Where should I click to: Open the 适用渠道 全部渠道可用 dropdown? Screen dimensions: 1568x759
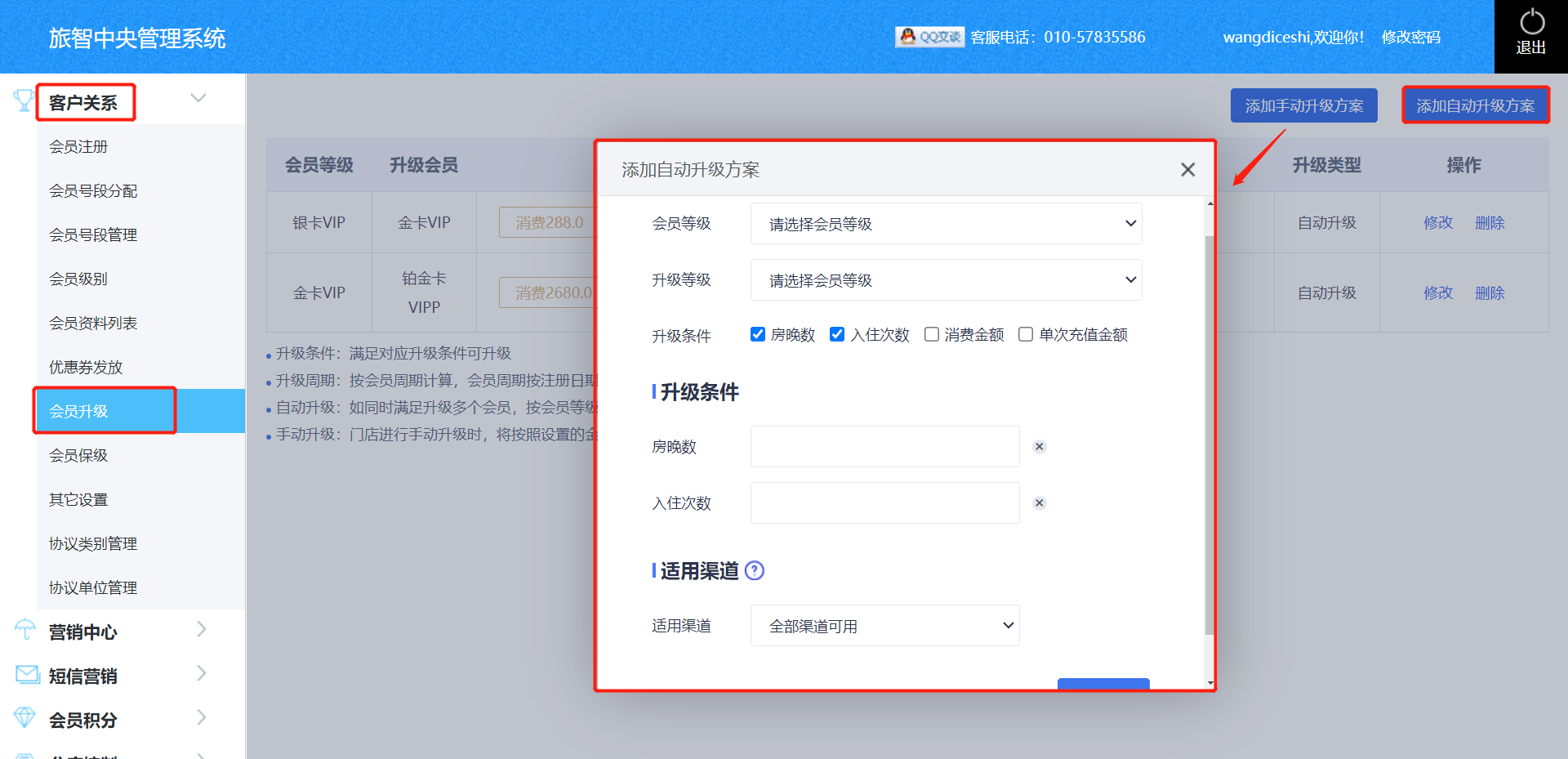[x=884, y=626]
